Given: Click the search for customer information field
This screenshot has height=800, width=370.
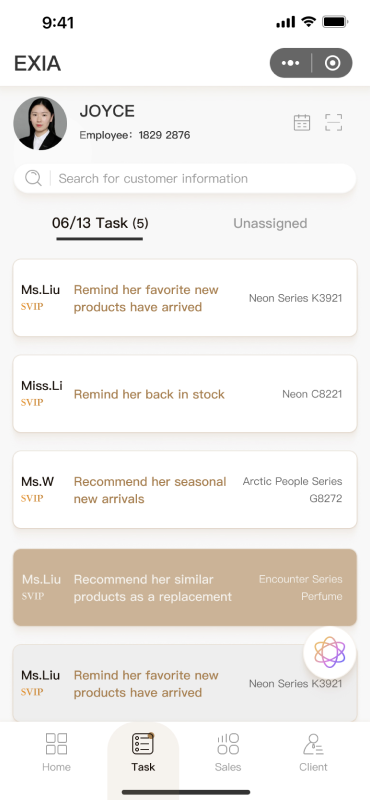Looking at the screenshot, I should pyautogui.click(x=185, y=179).
